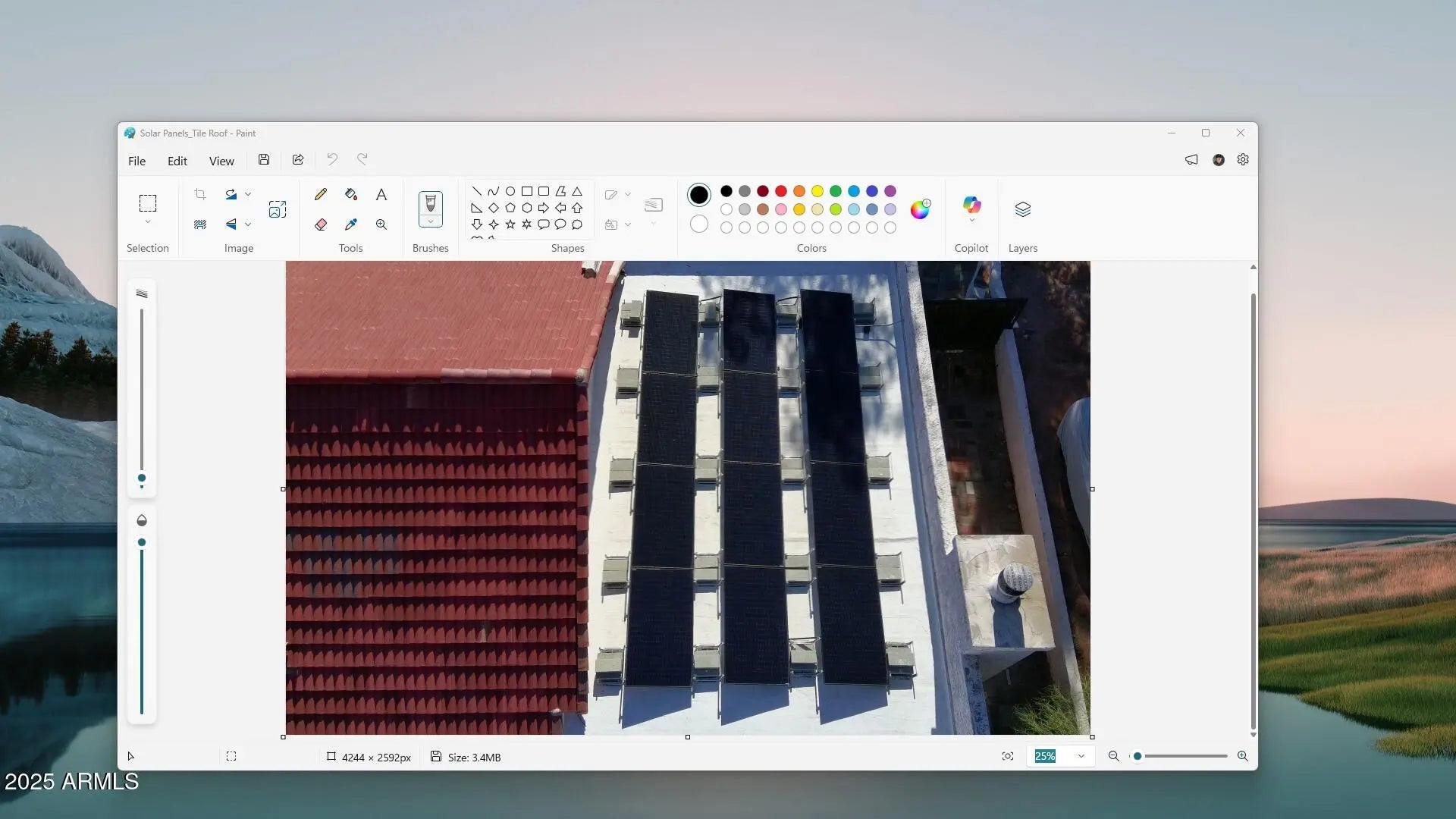Click the Remove background icon

click(x=200, y=224)
